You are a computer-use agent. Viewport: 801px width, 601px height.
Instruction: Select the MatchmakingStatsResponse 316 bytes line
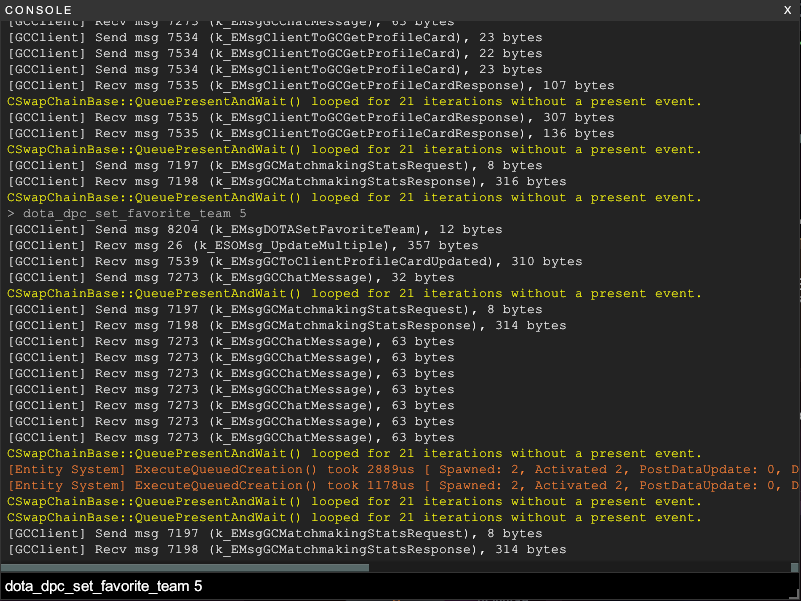286,181
